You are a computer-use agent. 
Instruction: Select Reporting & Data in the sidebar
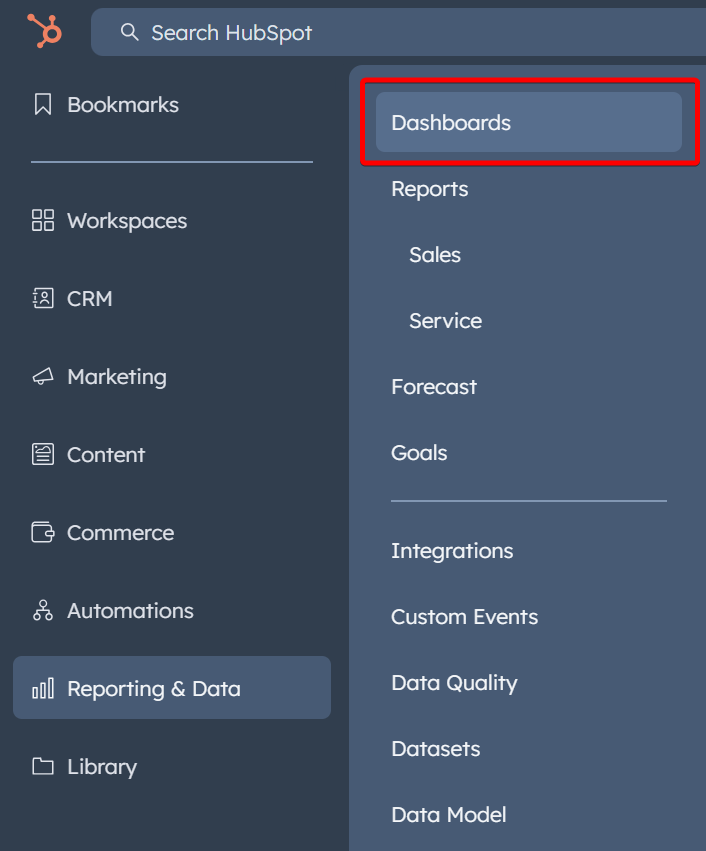[171, 688]
